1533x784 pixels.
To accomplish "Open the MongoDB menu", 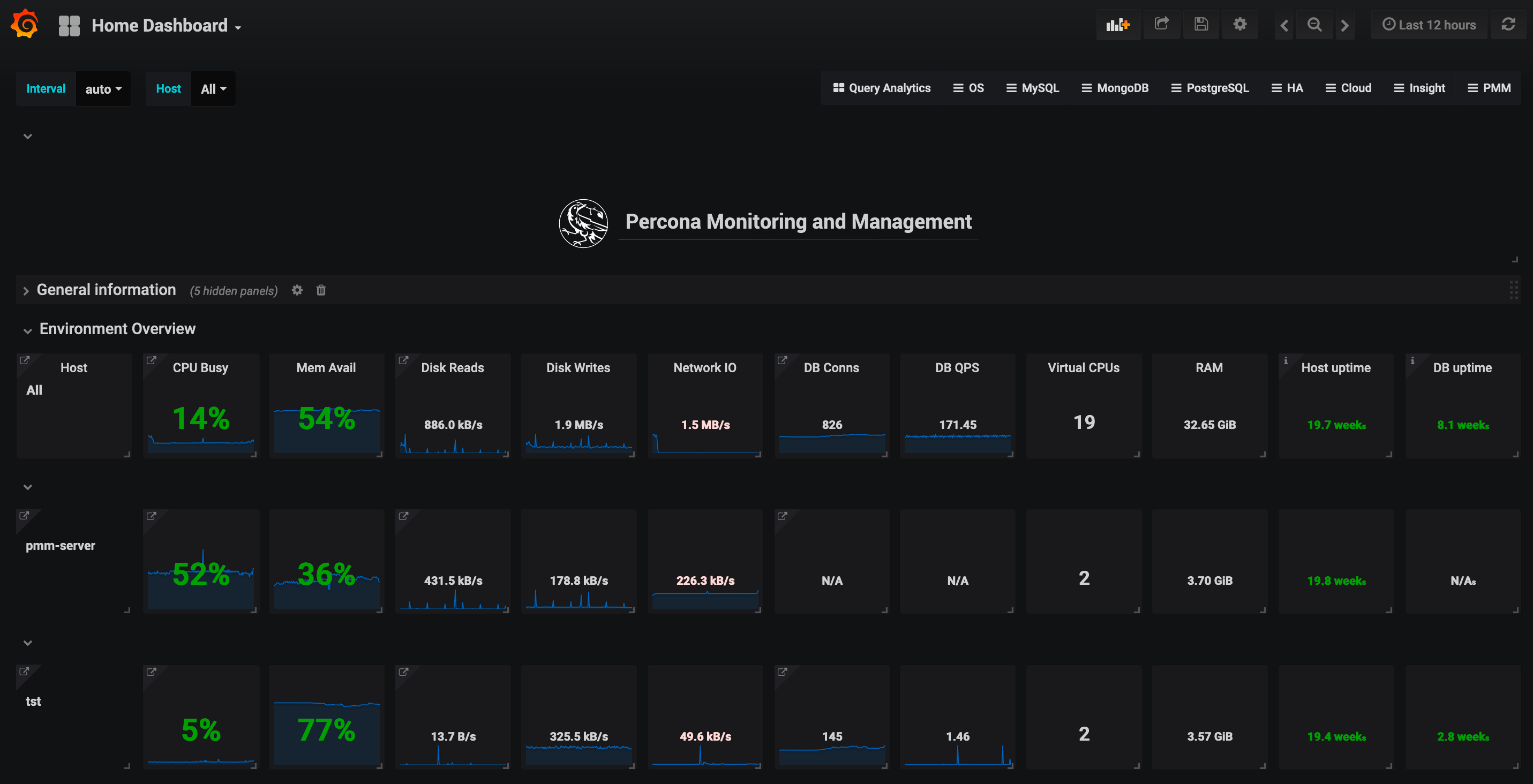I will click(1115, 88).
